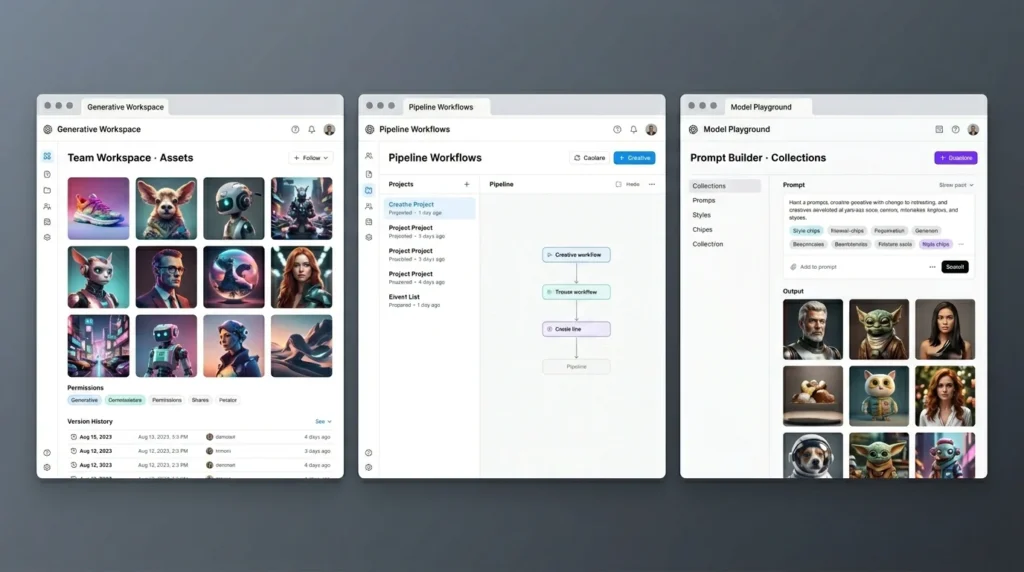Expand Version History See dropdown
This screenshot has width=1024, height=572.
click(x=323, y=422)
